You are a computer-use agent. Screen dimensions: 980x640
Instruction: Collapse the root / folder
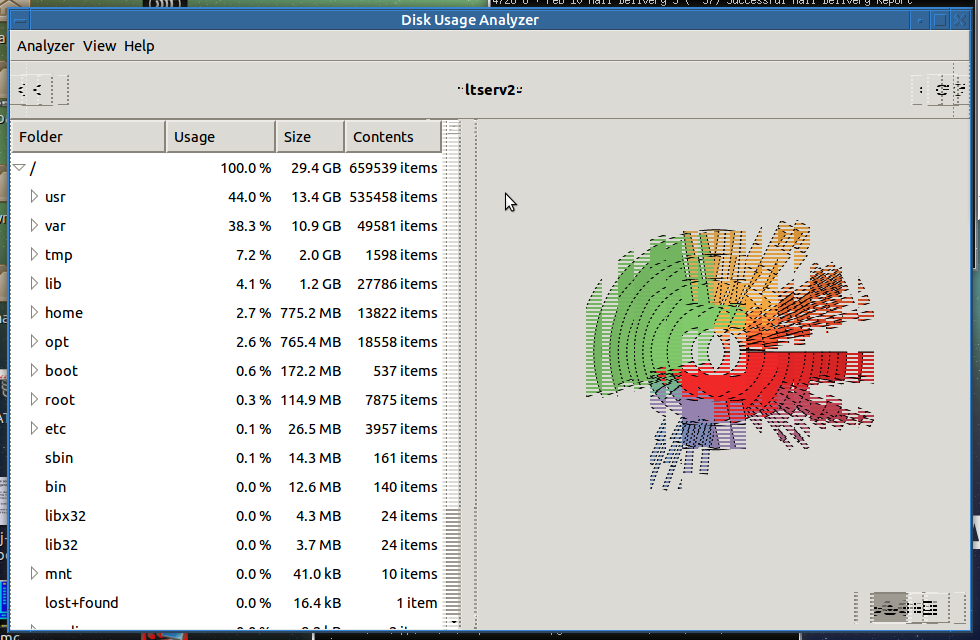(x=19, y=168)
